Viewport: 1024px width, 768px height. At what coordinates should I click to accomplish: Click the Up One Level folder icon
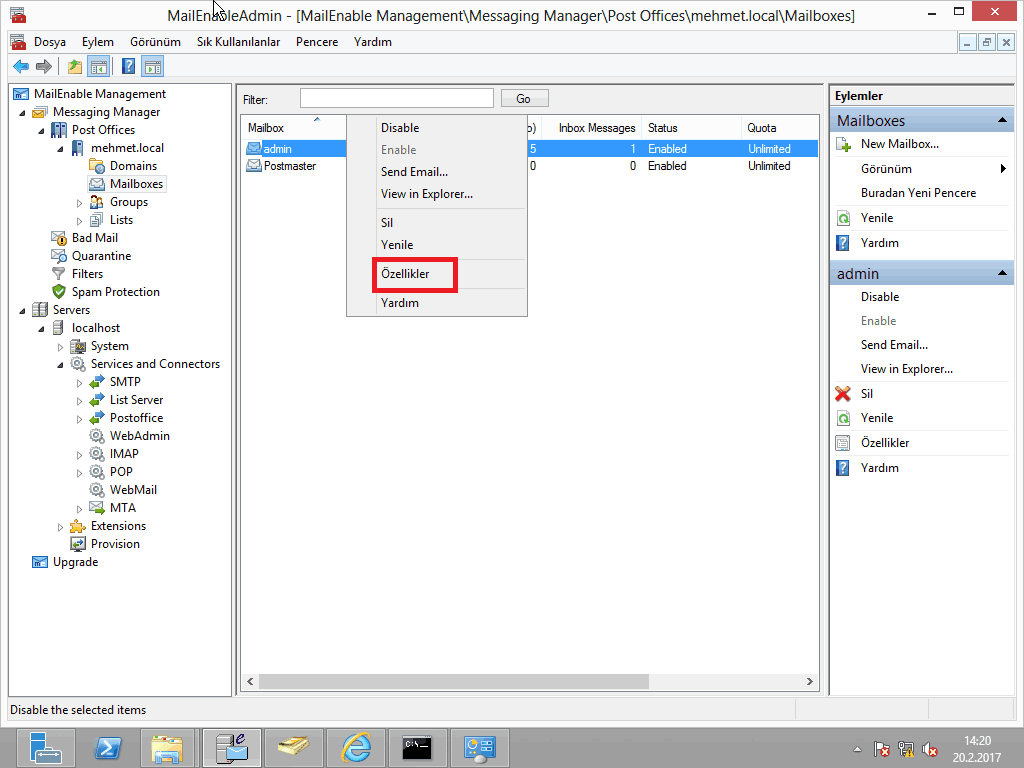(x=74, y=67)
